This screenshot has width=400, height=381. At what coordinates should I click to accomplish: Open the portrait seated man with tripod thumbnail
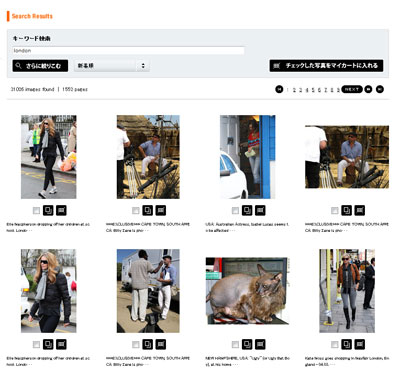pos(148,157)
